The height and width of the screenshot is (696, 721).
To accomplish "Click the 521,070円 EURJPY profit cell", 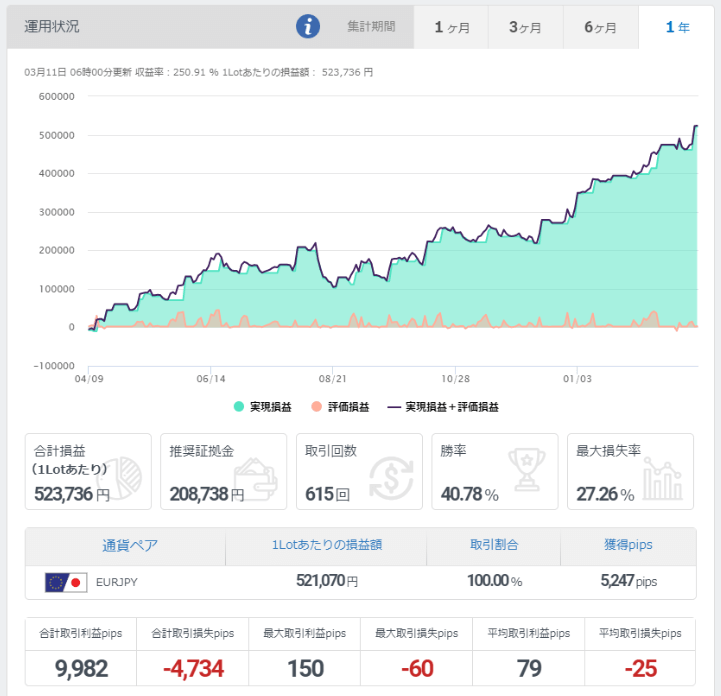I will pos(327,581).
